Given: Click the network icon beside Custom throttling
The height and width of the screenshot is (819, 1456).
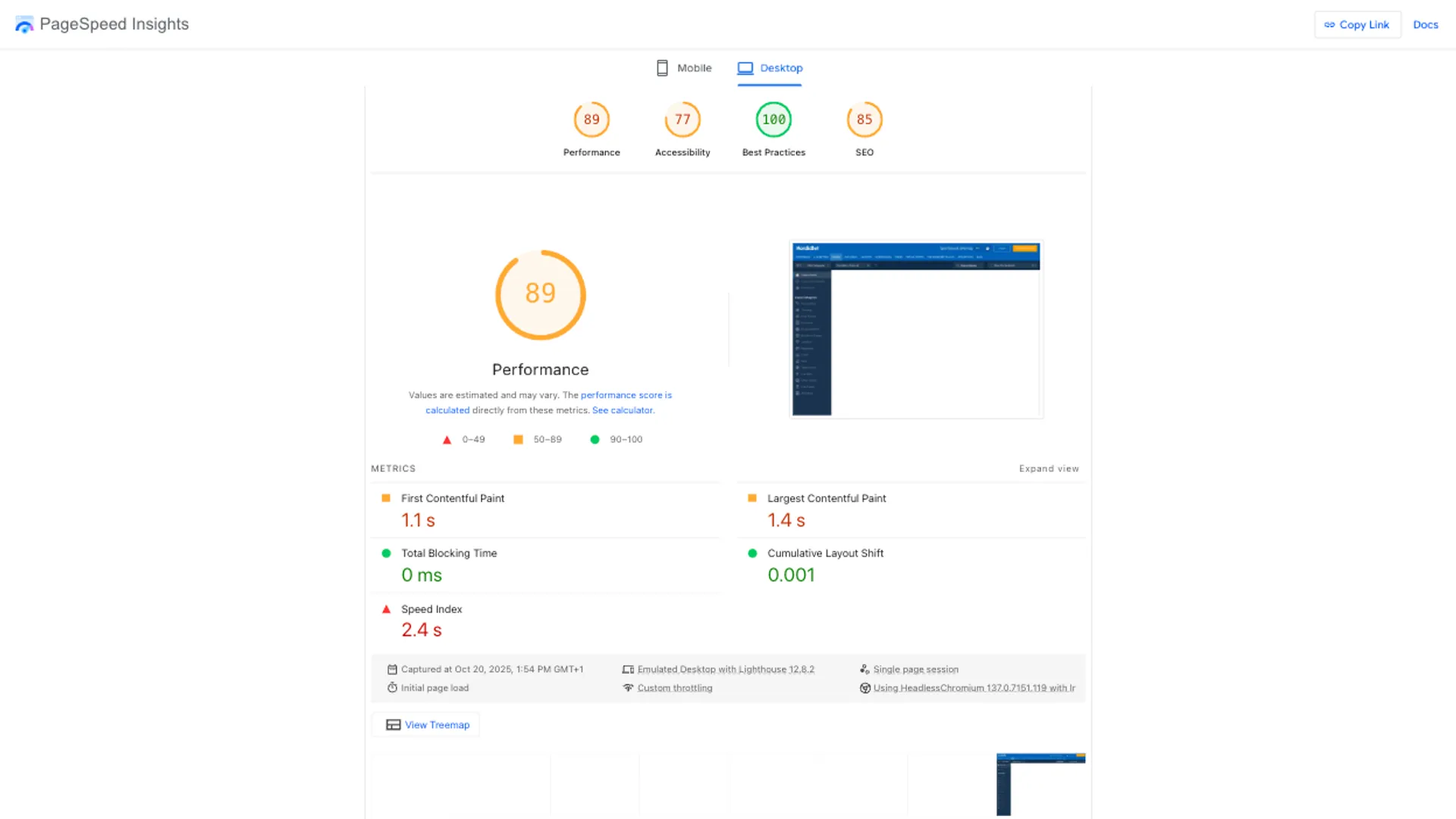Looking at the screenshot, I should click(x=628, y=688).
